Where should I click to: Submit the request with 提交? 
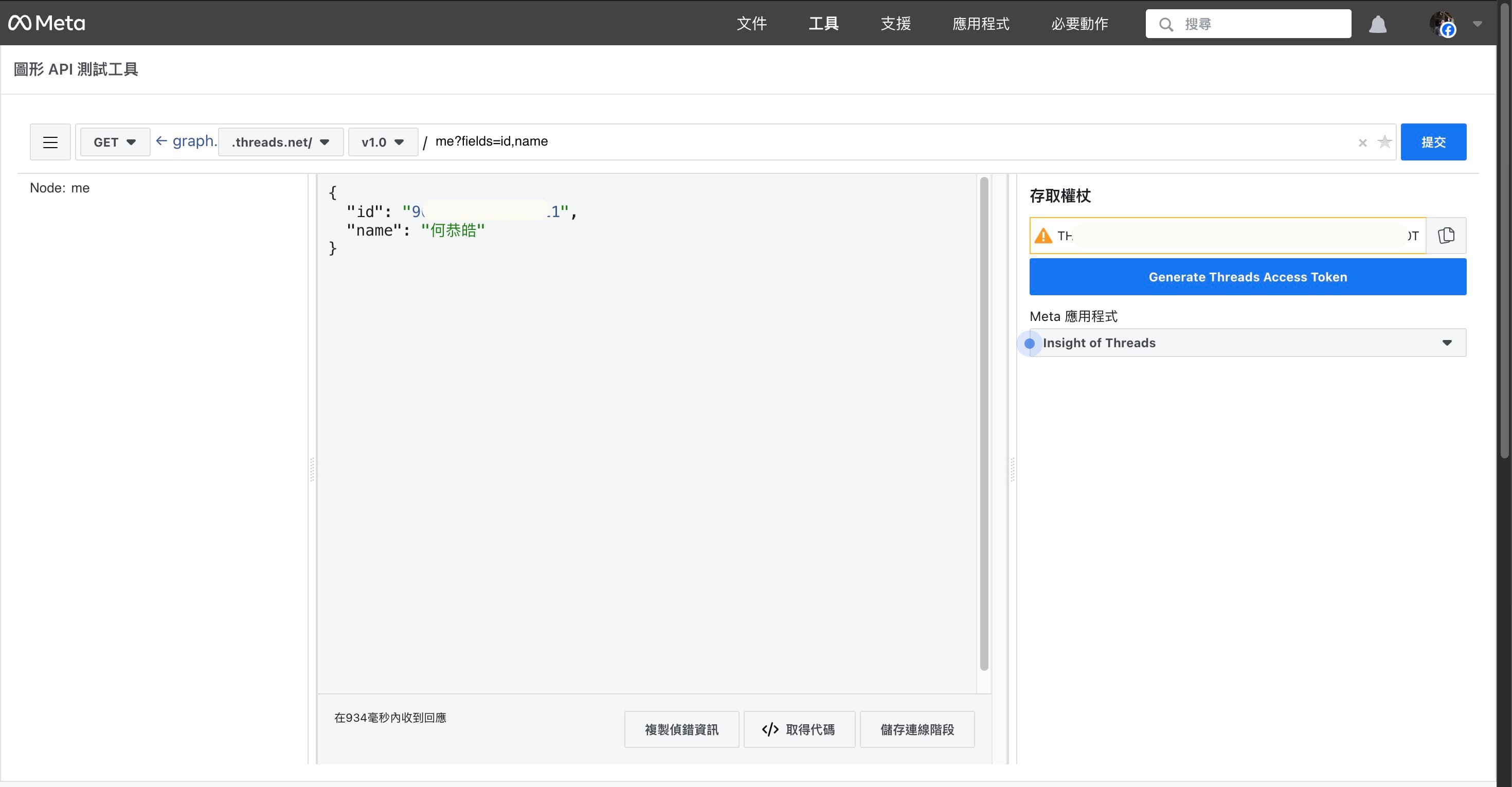pyautogui.click(x=1433, y=141)
